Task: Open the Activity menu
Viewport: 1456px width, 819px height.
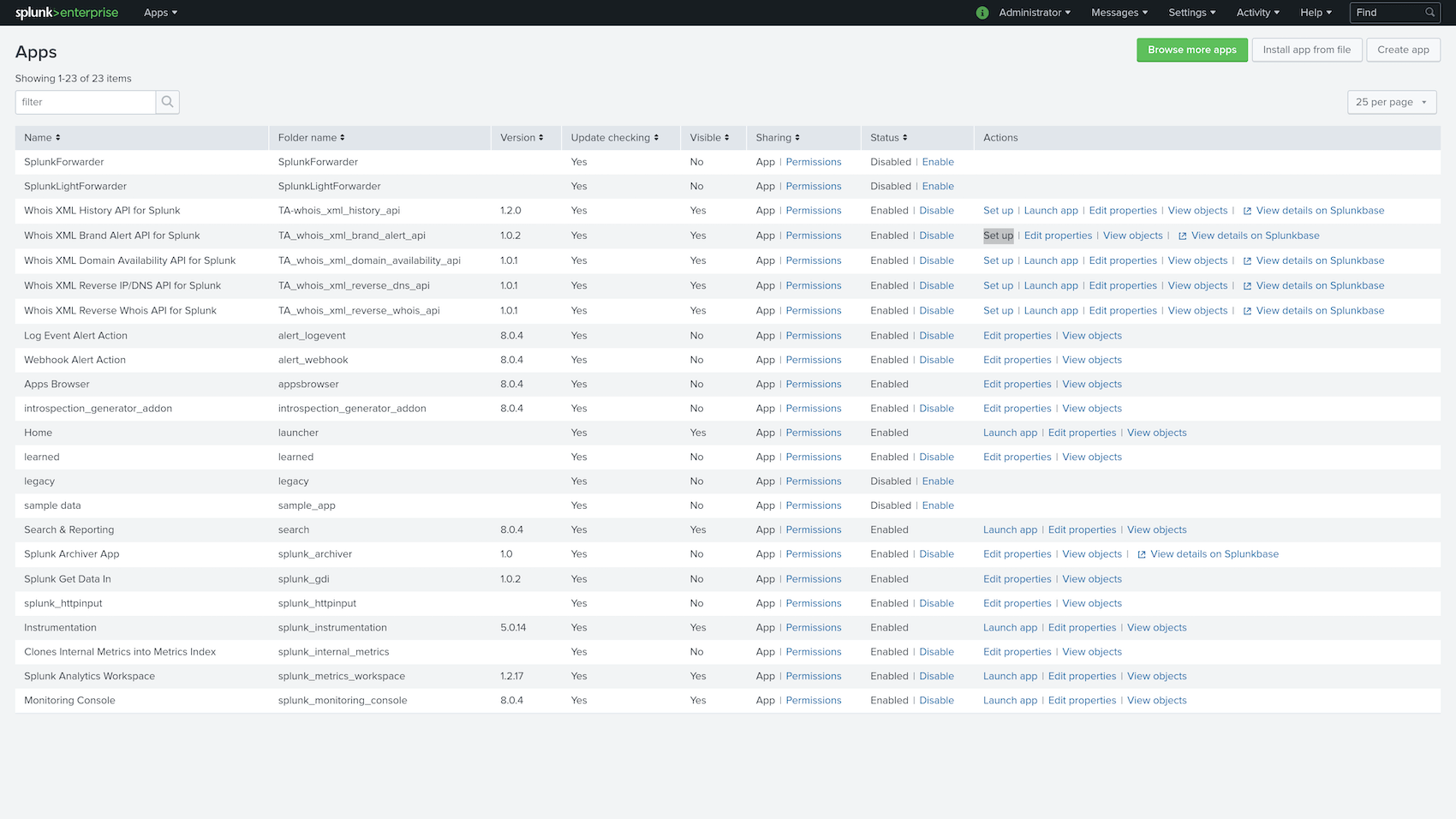Action: point(1258,13)
